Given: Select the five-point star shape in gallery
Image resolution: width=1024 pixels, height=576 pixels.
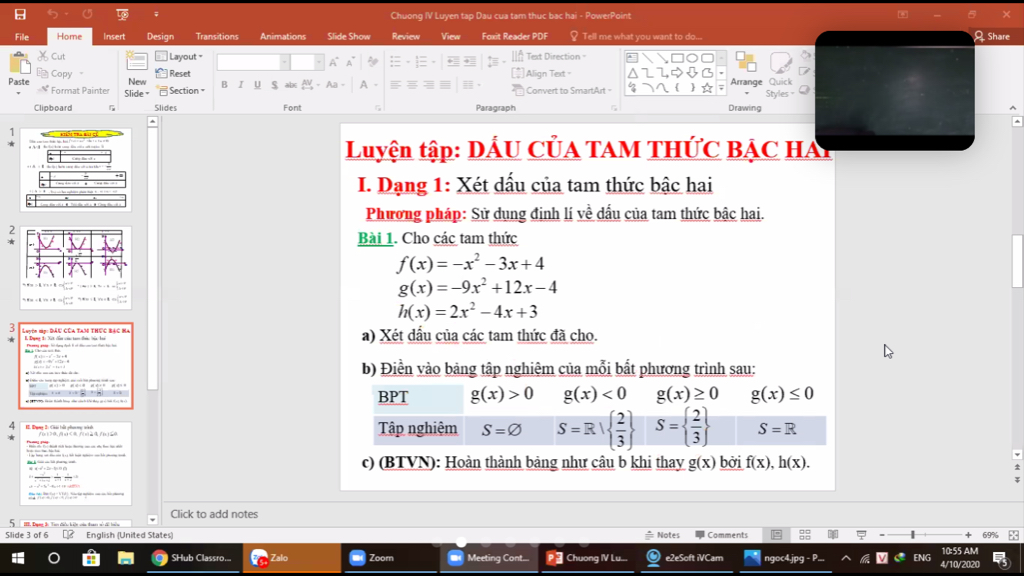Looking at the screenshot, I should pos(707,88).
